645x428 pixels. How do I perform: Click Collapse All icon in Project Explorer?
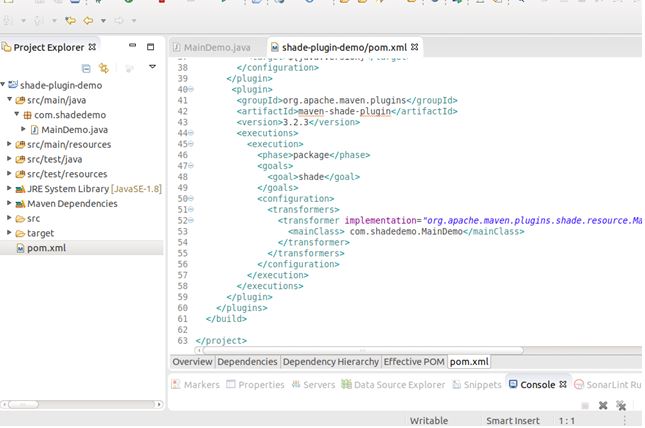[86, 68]
